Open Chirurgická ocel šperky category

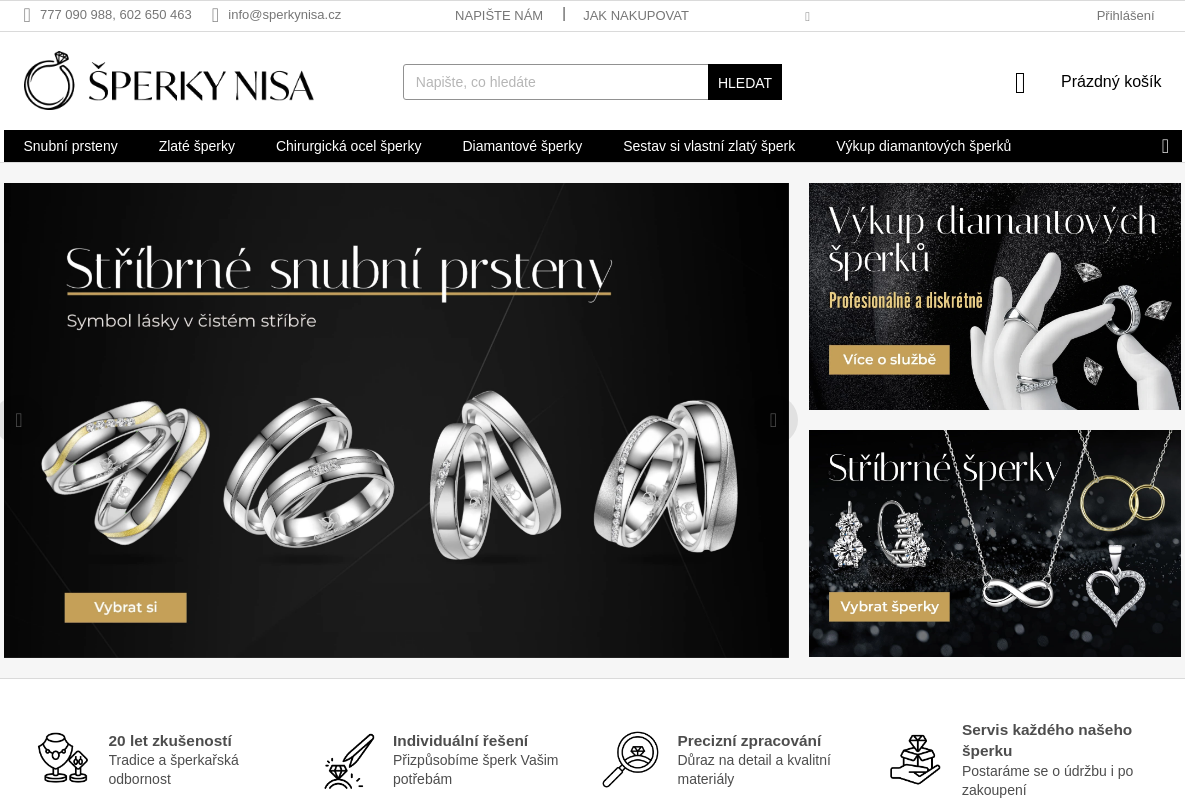pos(349,146)
